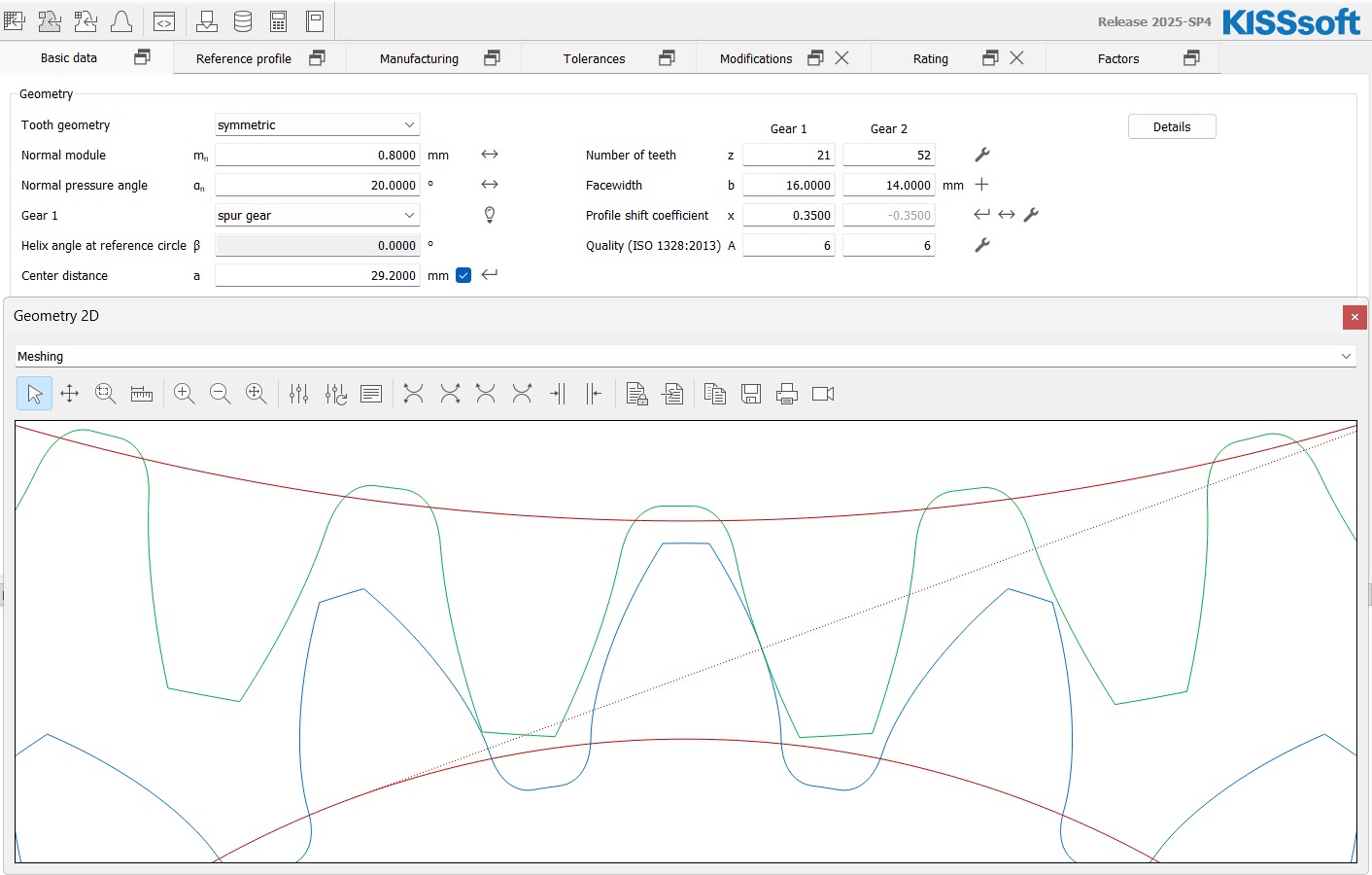Pick the ruler measure tool
This screenshot has height=875, width=1372.
[142, 394]
